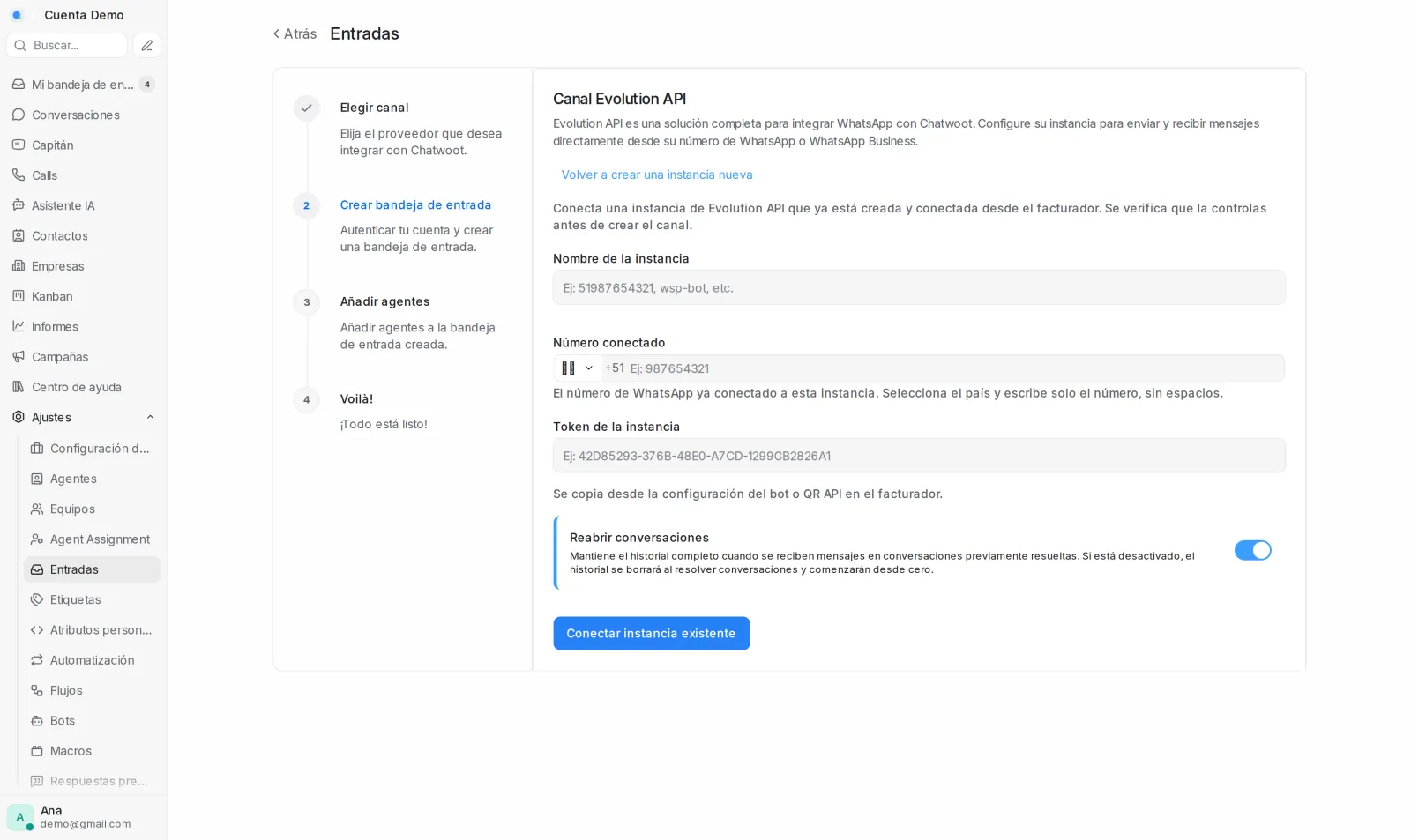1411x840 pixels.
Task: Focus the Nombre de la instancia field
Action: (919, 287)
